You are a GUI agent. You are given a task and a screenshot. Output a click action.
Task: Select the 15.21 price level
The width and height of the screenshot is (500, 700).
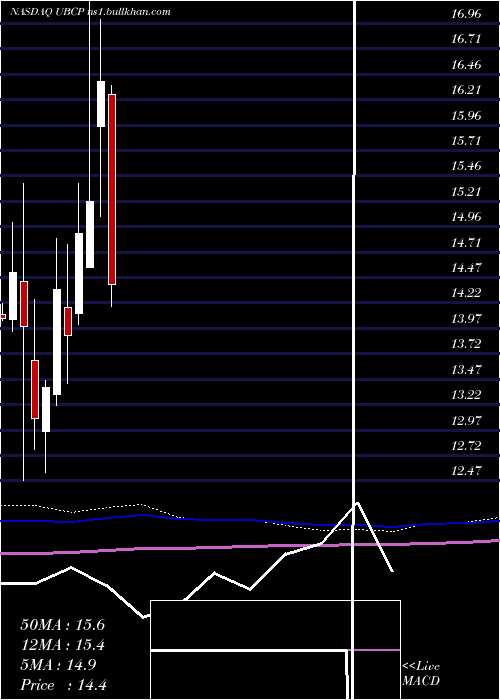[466, 192]
